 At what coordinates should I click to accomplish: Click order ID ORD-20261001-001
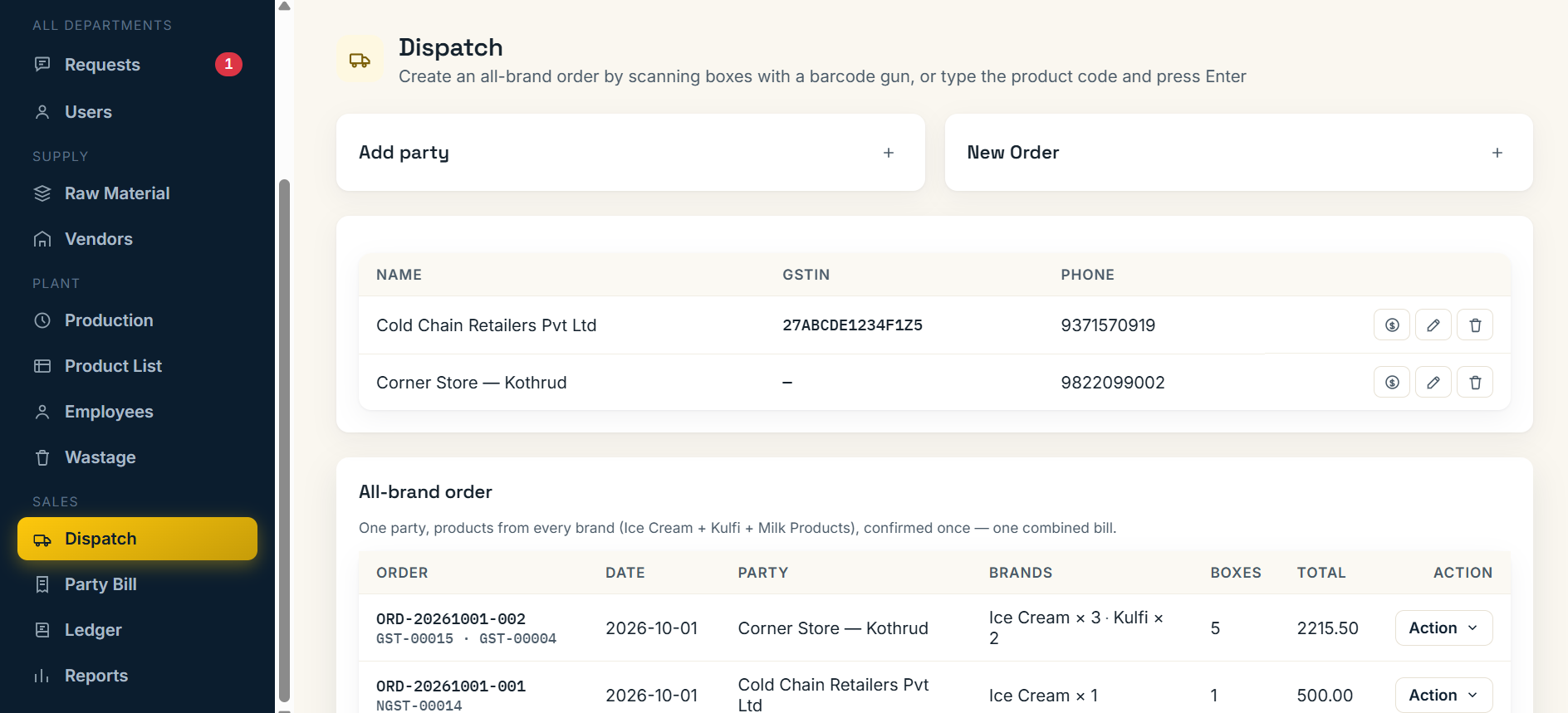(x=451, y=686)
